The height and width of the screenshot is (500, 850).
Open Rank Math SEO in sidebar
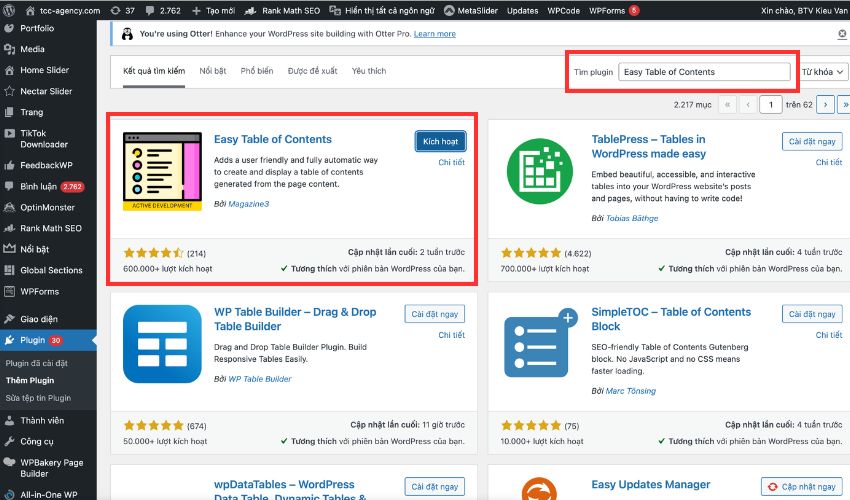tap(51, 228)
